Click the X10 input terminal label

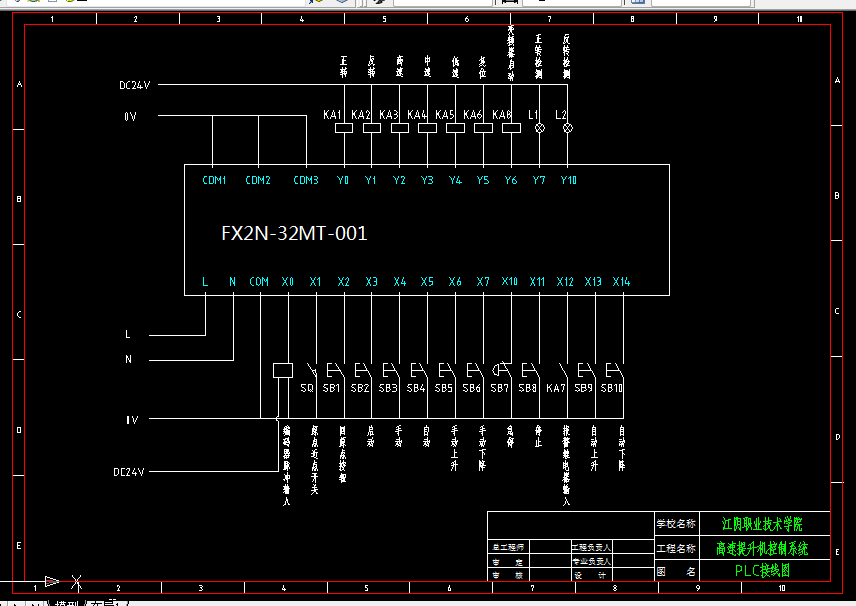509,282
